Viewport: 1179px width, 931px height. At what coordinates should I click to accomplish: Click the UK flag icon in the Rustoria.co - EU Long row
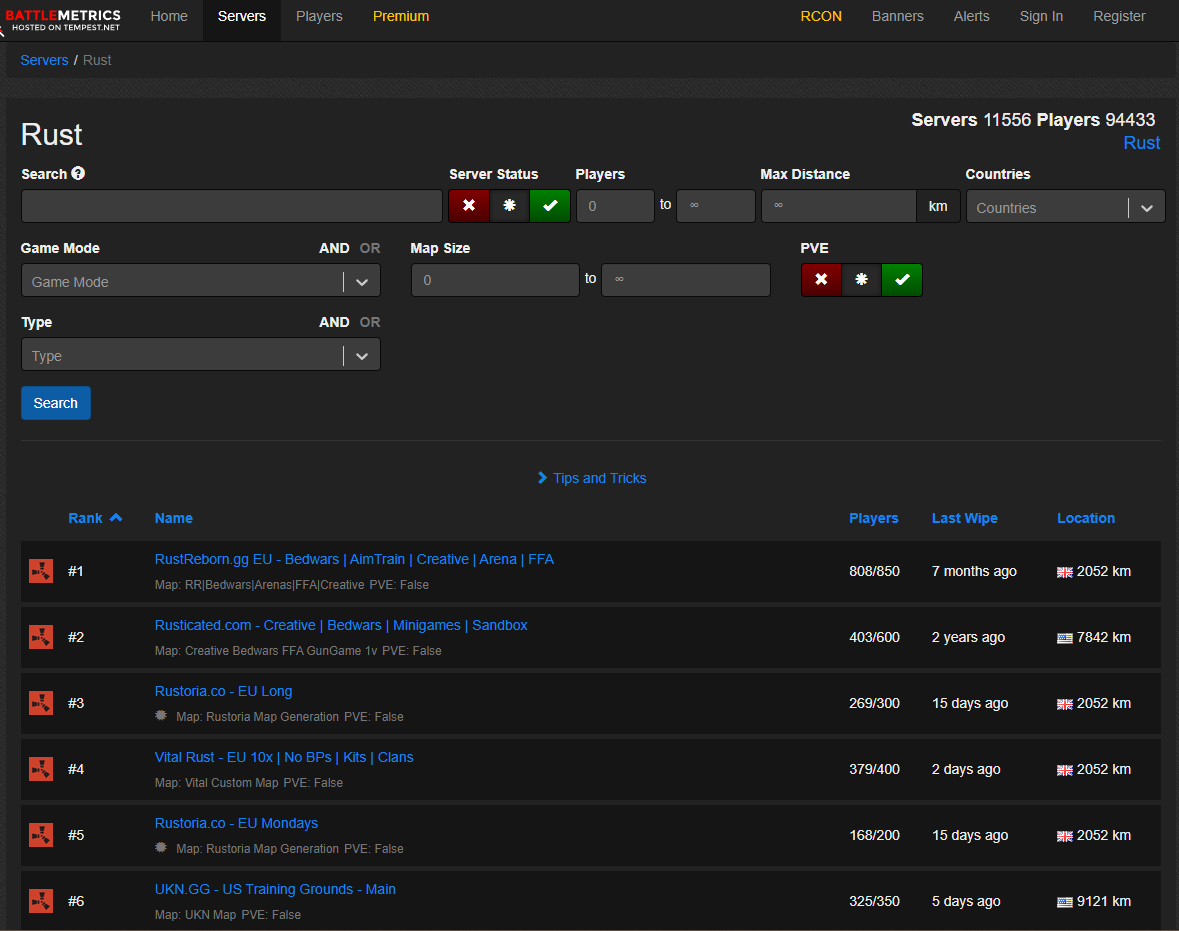click(x=1065, y=705)
